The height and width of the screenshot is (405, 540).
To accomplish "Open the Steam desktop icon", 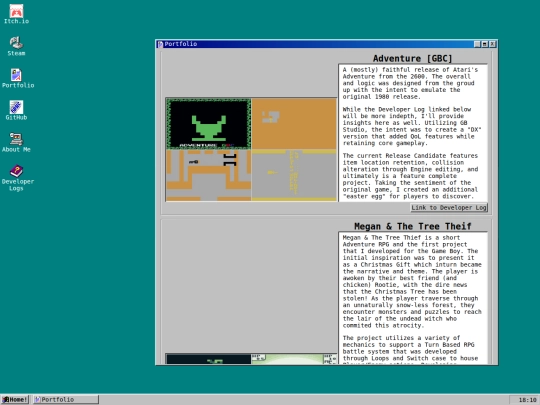I will tap(16, 46).
